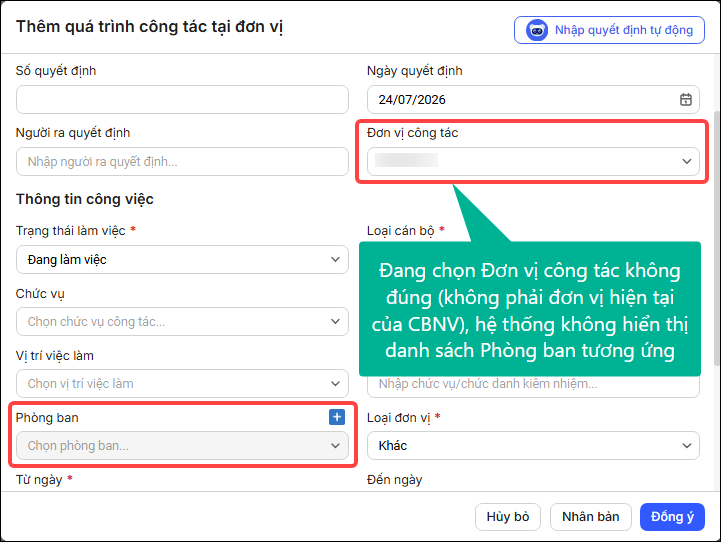Open the calendar picker for Ngày quyết định
This screenshot has width=721, height=542.
click(686, 99)
